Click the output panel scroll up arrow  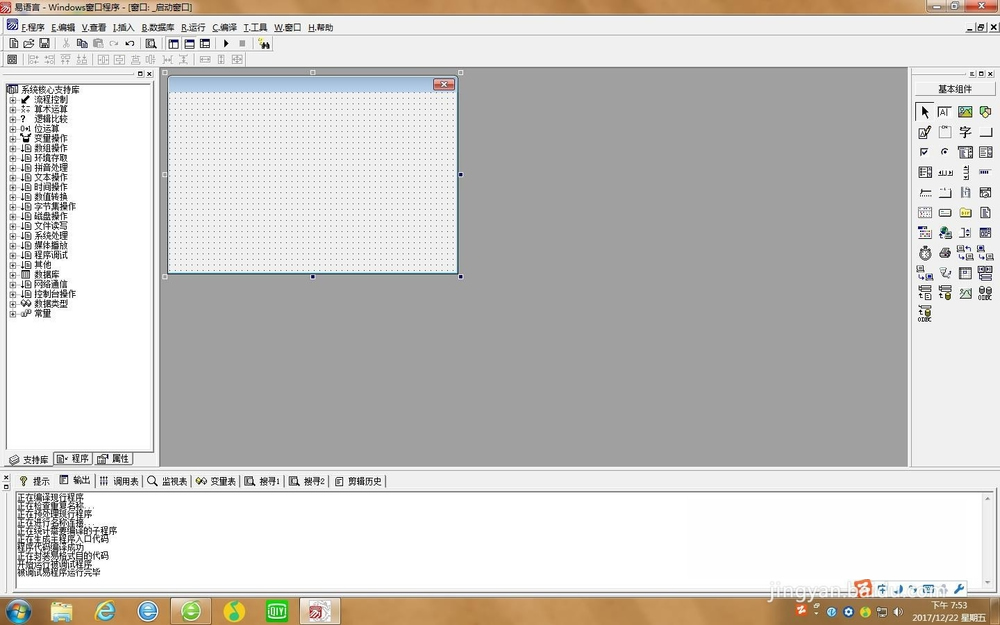(988, 498)
